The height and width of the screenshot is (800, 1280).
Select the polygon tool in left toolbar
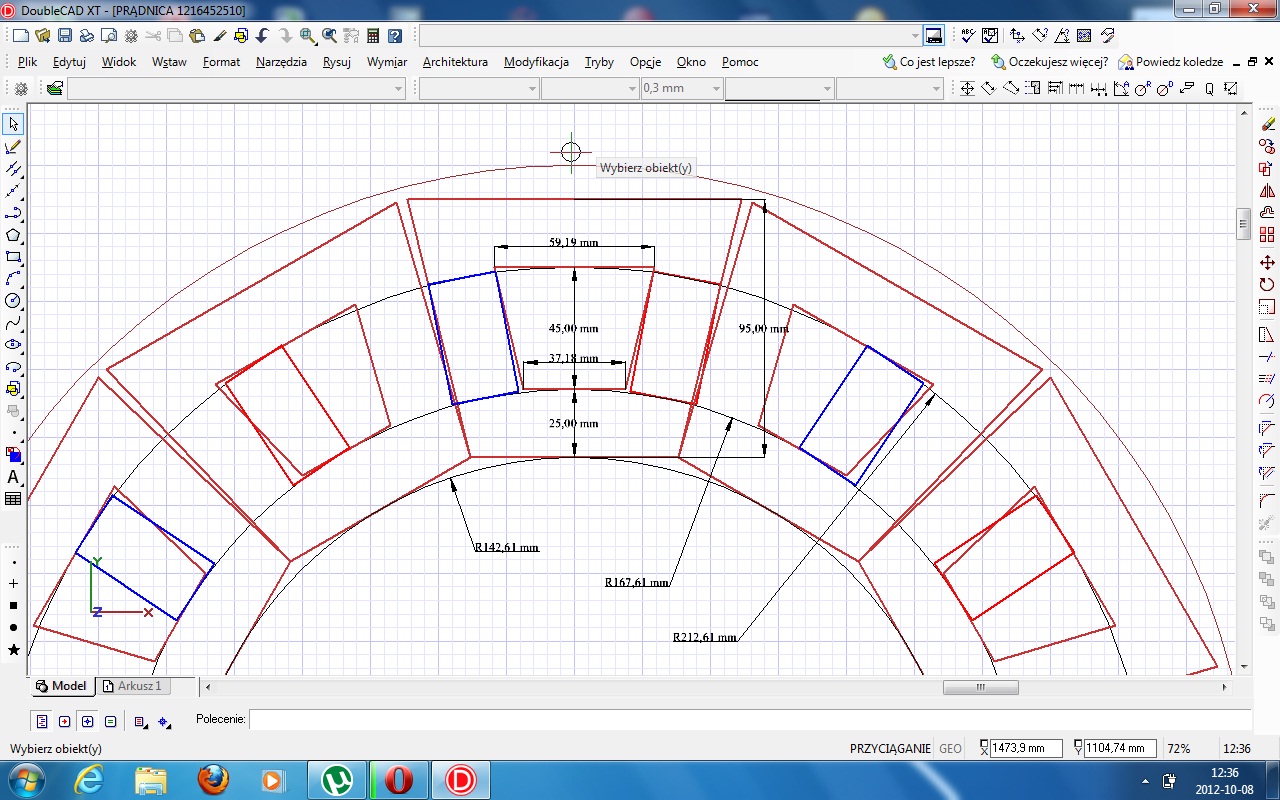[13, 235]
